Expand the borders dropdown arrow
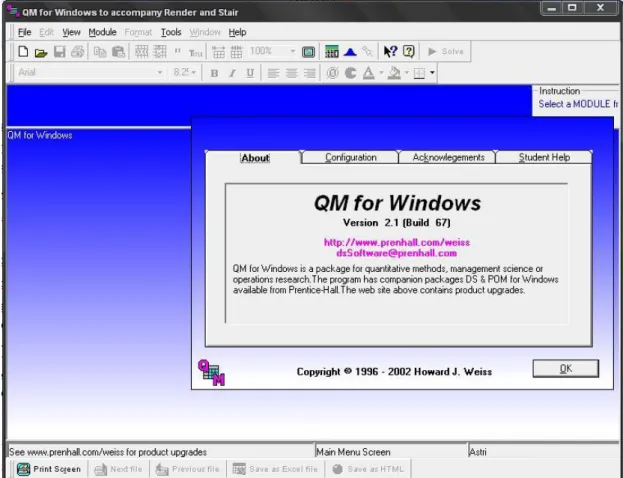Viewport: 623px width, 478px height. pyautogui.click(x=432, y=73)
